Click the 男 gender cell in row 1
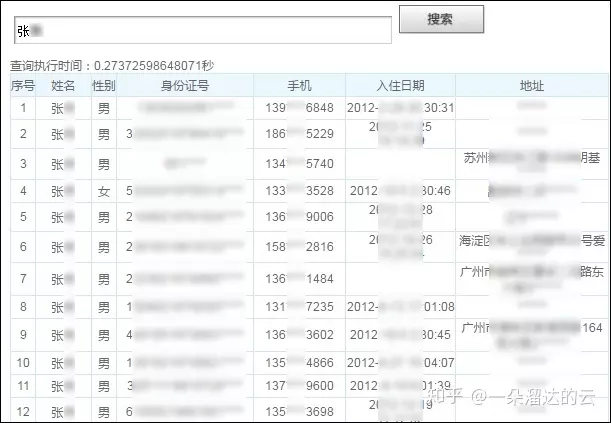 [104, 108]
